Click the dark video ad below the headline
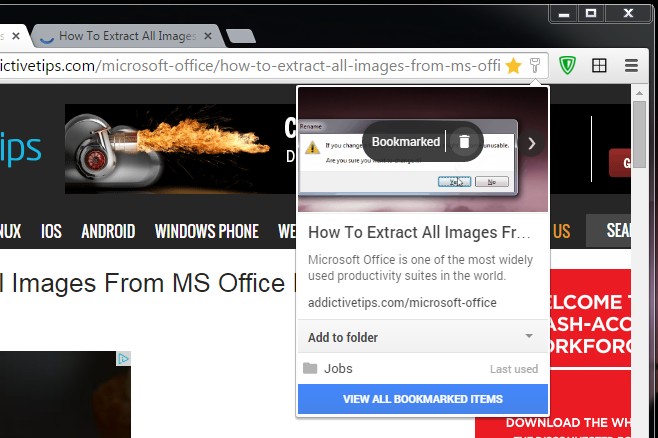Viewport: 658px width, 438px height. pos(65,395)
